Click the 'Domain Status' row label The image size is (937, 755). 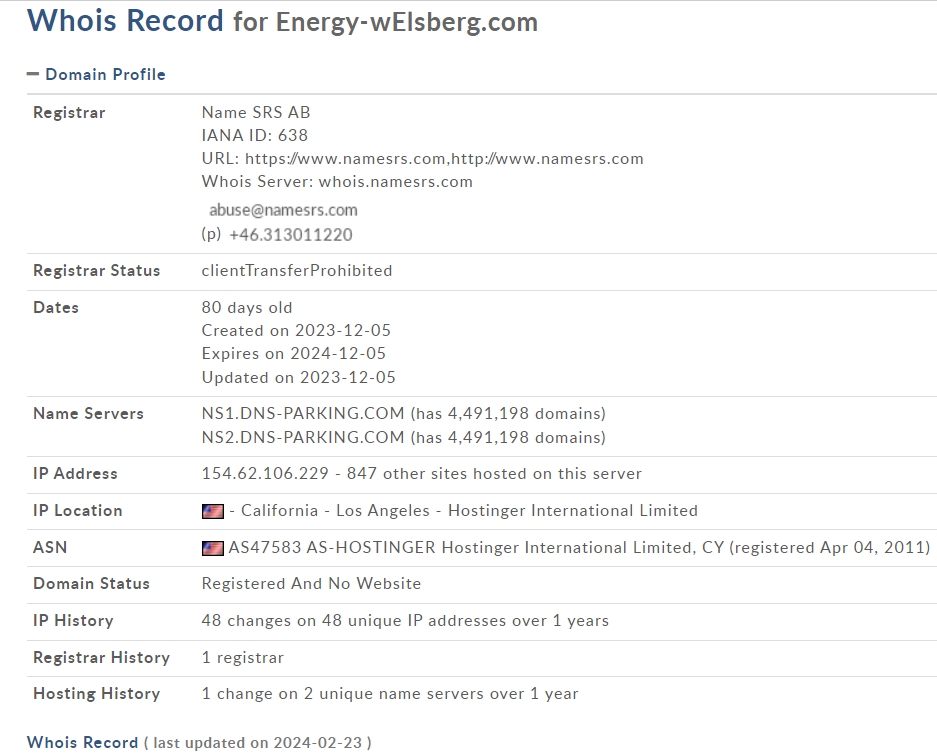(x=91, y=584)
